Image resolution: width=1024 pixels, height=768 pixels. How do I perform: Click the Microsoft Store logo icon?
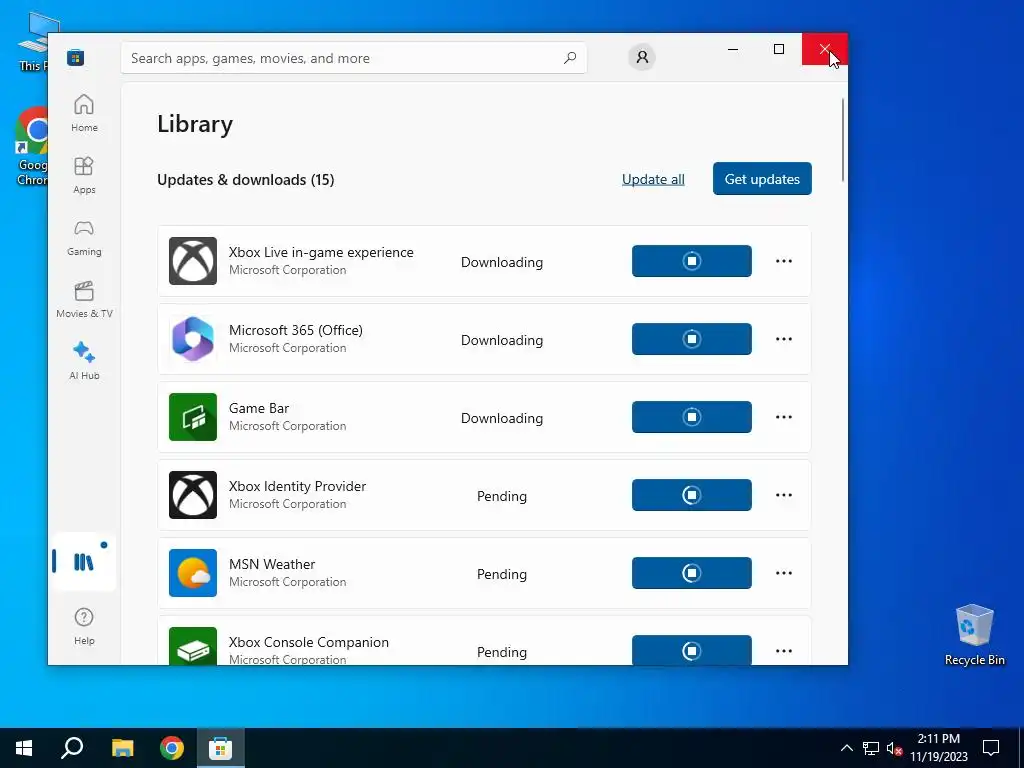coord(75,57)
